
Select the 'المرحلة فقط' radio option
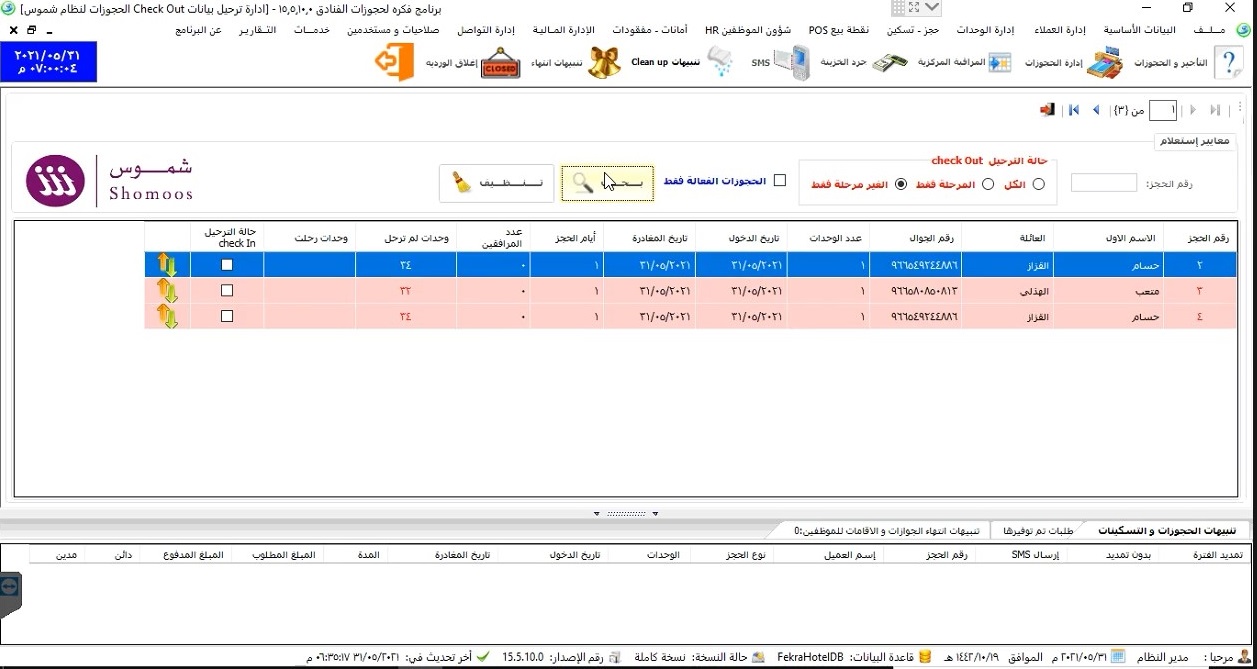(988, 184)
